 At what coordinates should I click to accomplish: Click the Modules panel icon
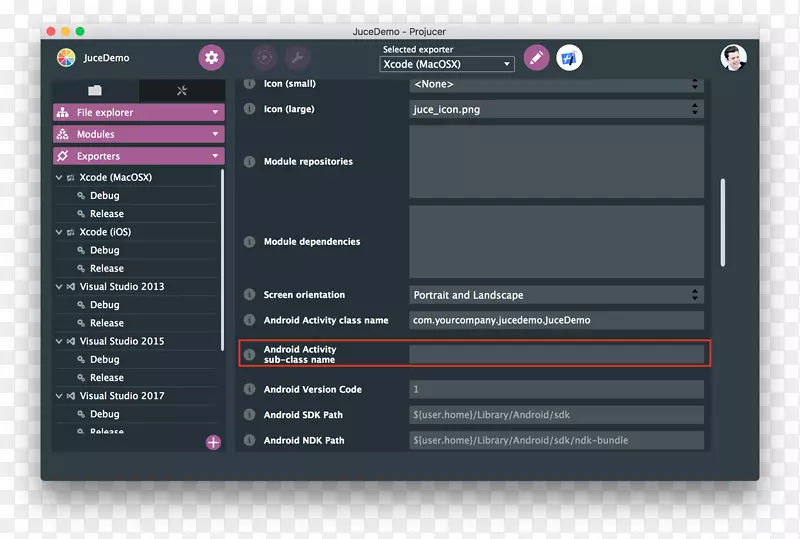coord(63,134)
